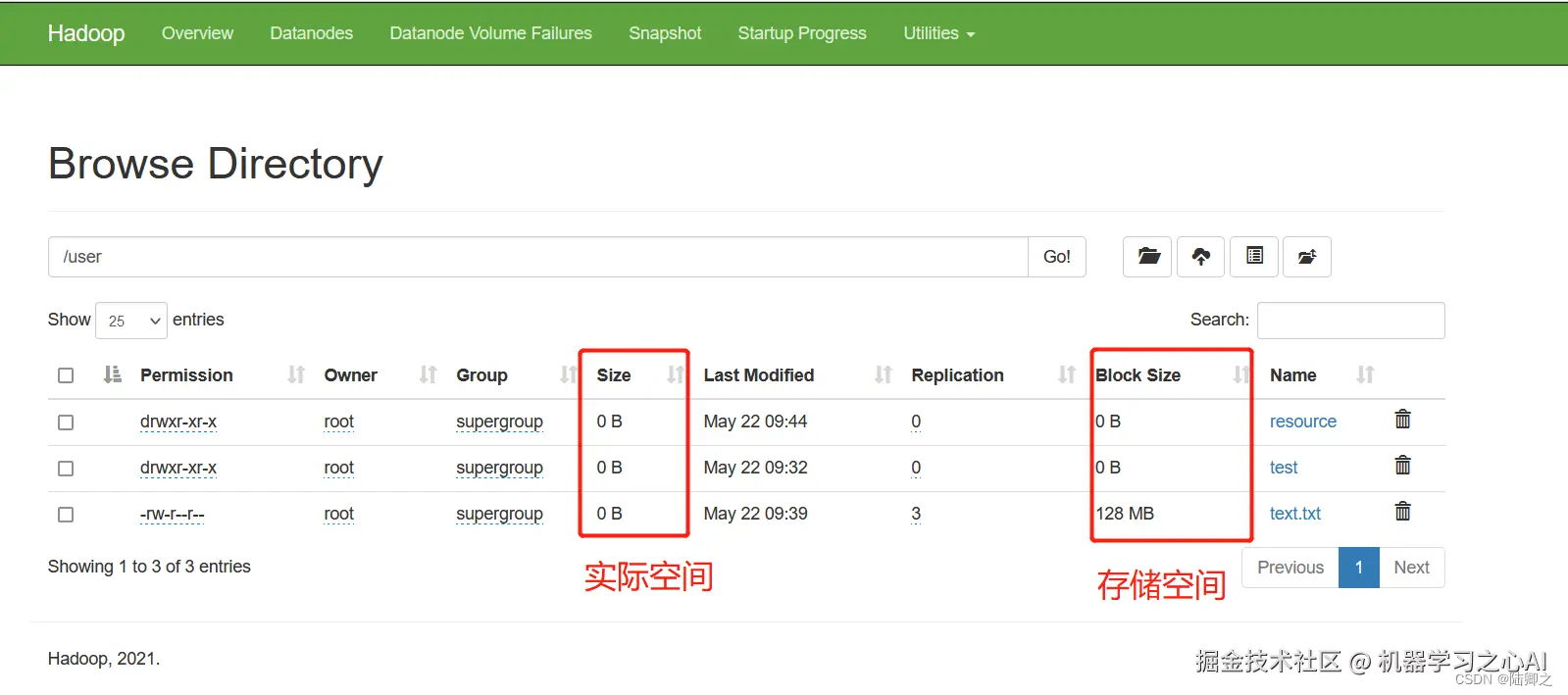Sort by Replication column sort arrows
Viewport: 1568px width, 695px height.
pos(1067,374)
